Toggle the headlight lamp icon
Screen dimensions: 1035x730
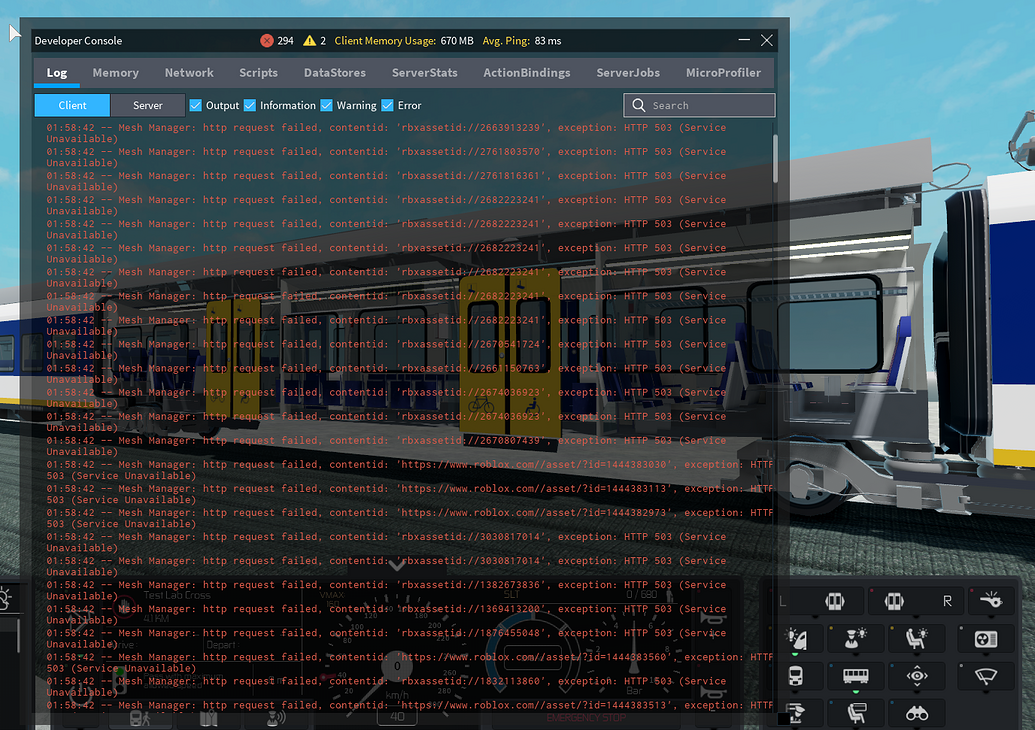(797, 638)
